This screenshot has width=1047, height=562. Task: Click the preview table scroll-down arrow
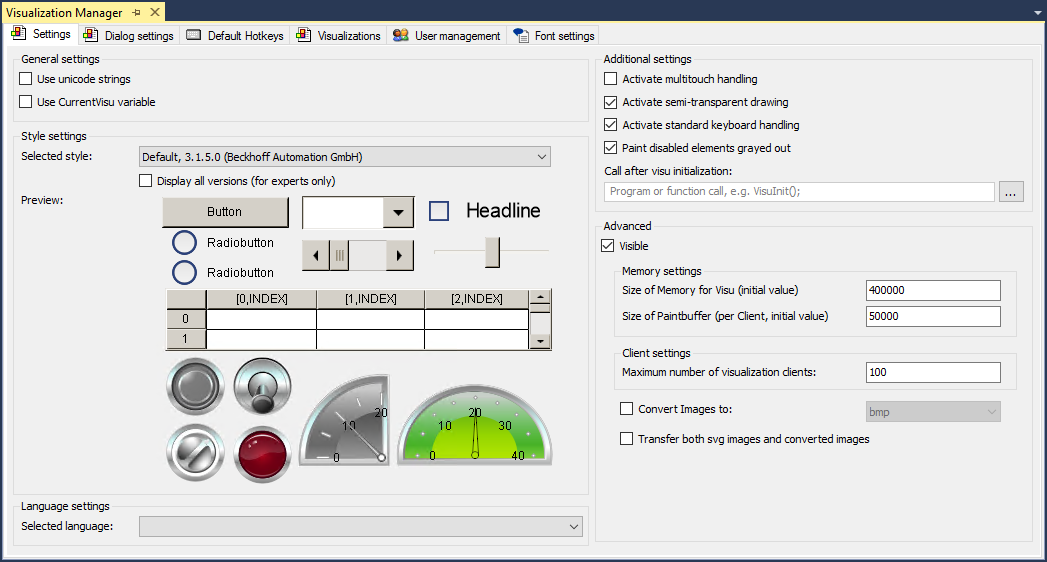[540, 342]
